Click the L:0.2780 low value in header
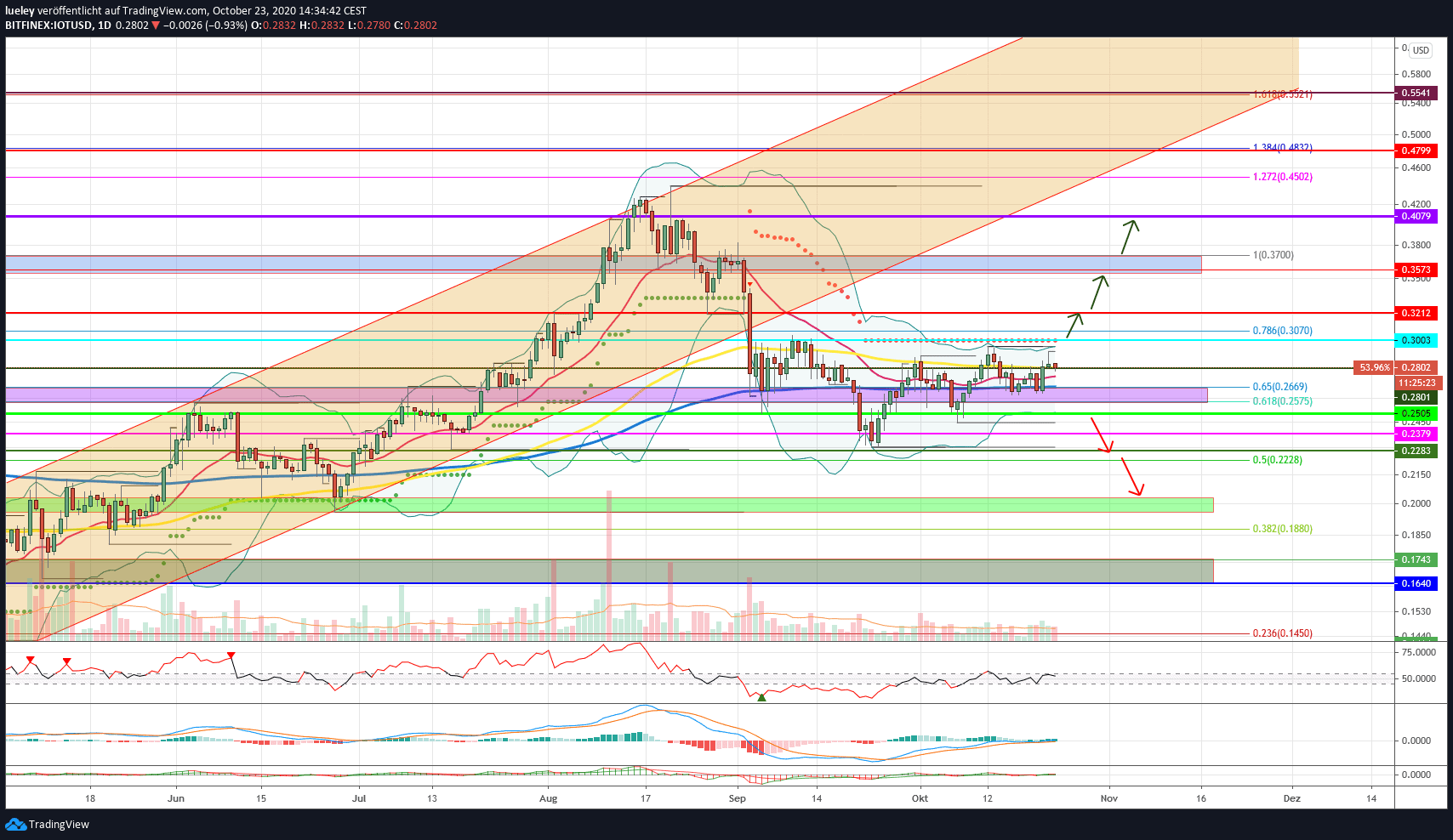 pos(369,26)
